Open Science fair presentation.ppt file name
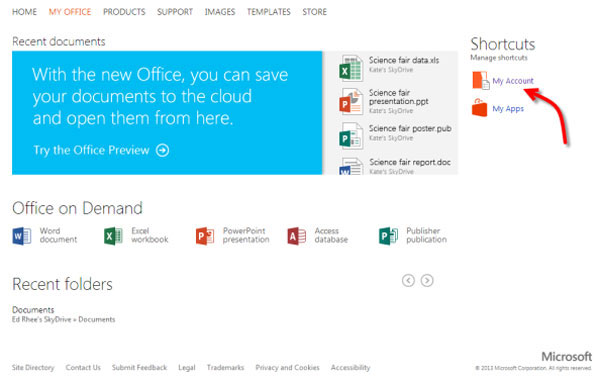The image size is (600, 380). pos(398,97)
